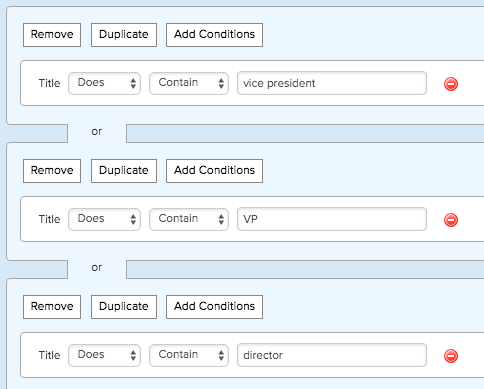This screenshot has height=389, width=484.
Task: Add Conditions to the VP group
Action: (x=214, y=171)
